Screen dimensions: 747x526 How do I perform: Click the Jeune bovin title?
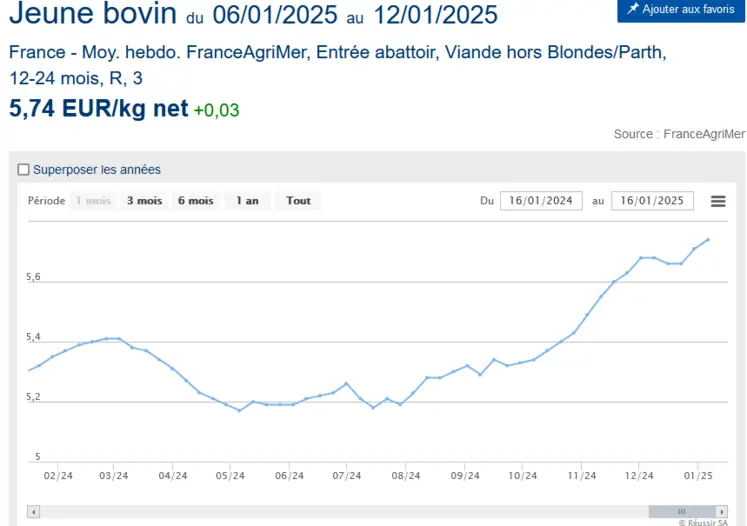(93, 13)
